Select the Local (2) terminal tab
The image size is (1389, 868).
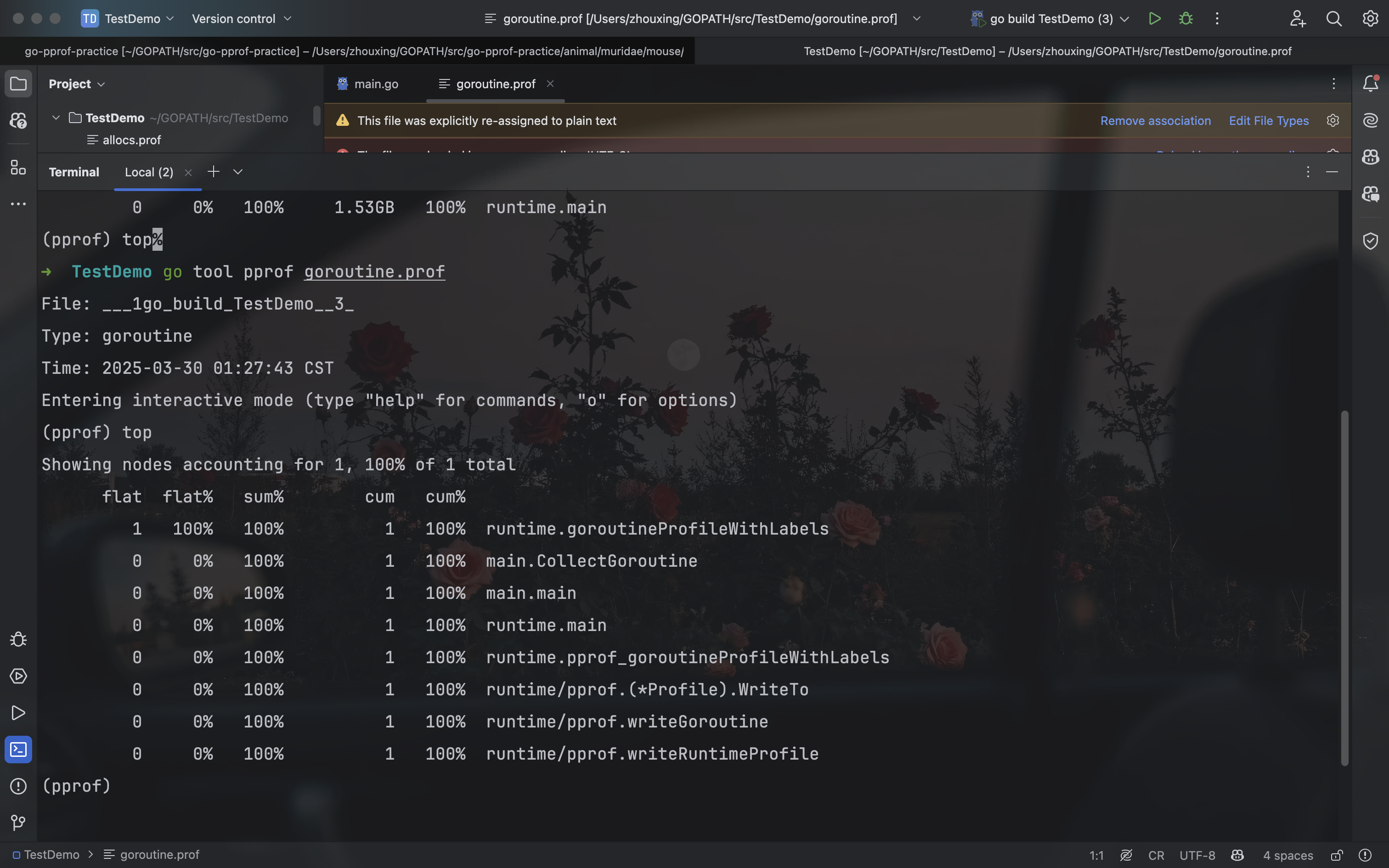[149, 172]
